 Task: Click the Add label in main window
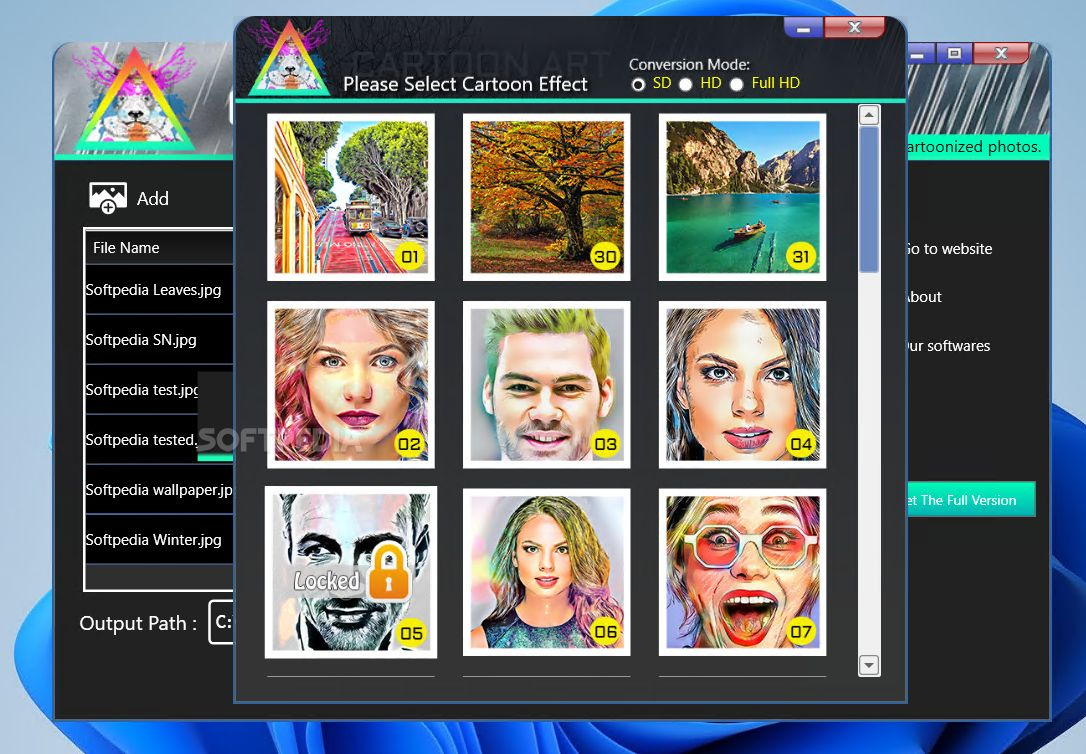tap(152, 199)
